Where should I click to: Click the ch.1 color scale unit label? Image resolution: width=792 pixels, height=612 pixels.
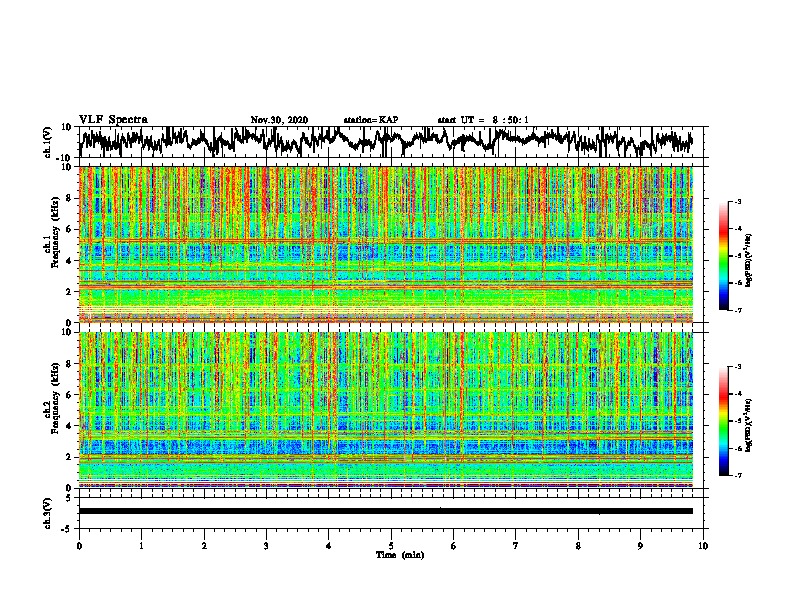(x=749, y=260)
